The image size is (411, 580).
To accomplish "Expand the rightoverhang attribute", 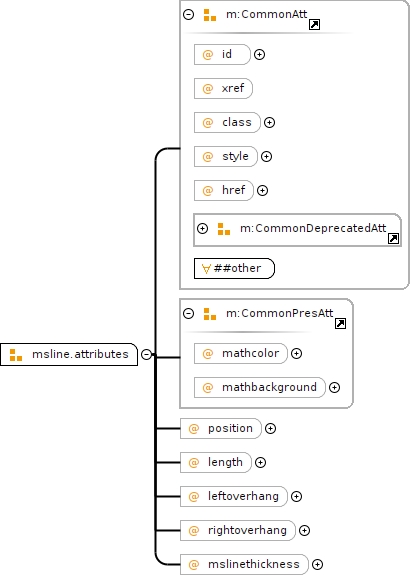I will [x=304, y=530].
